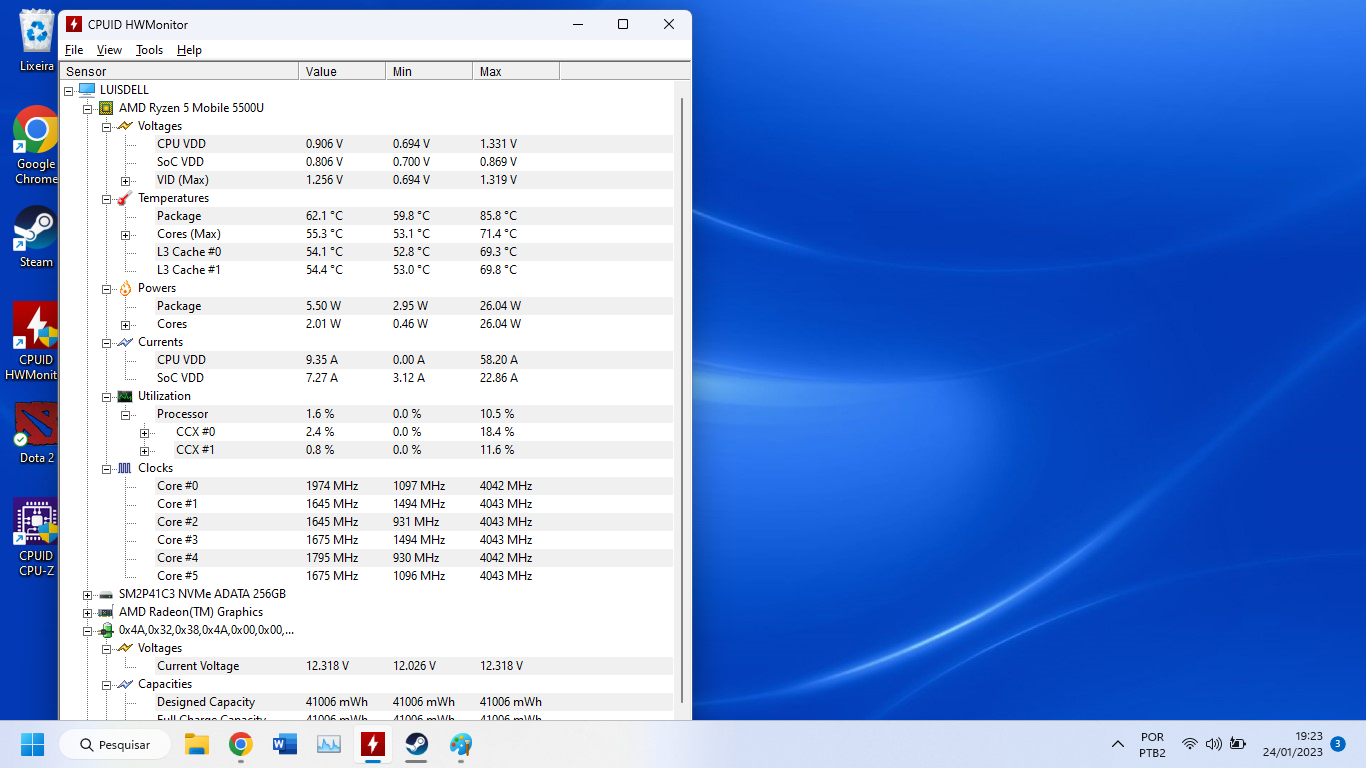1366x768 pixels.
Task: Select HWMonitor taskbar icon
Action: click(x=373, y=745)
